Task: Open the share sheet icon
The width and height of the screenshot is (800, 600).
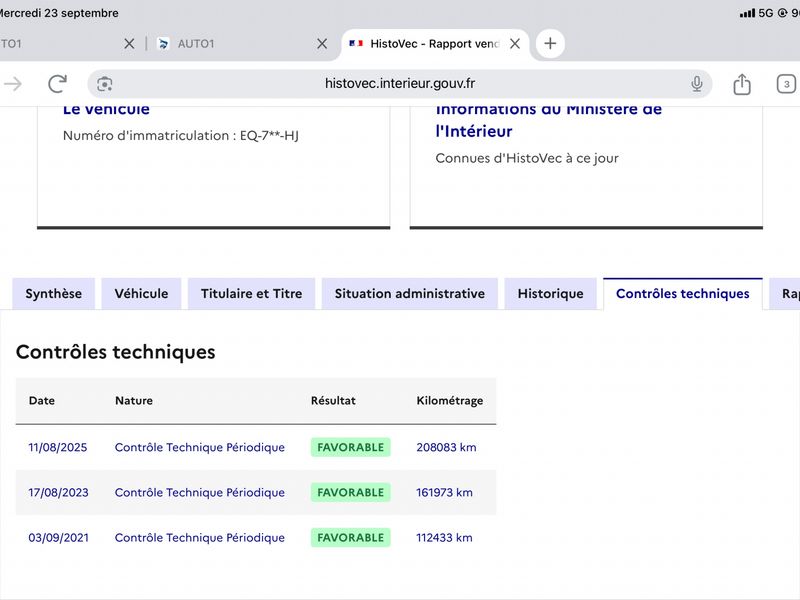Action: click(742, 84)
